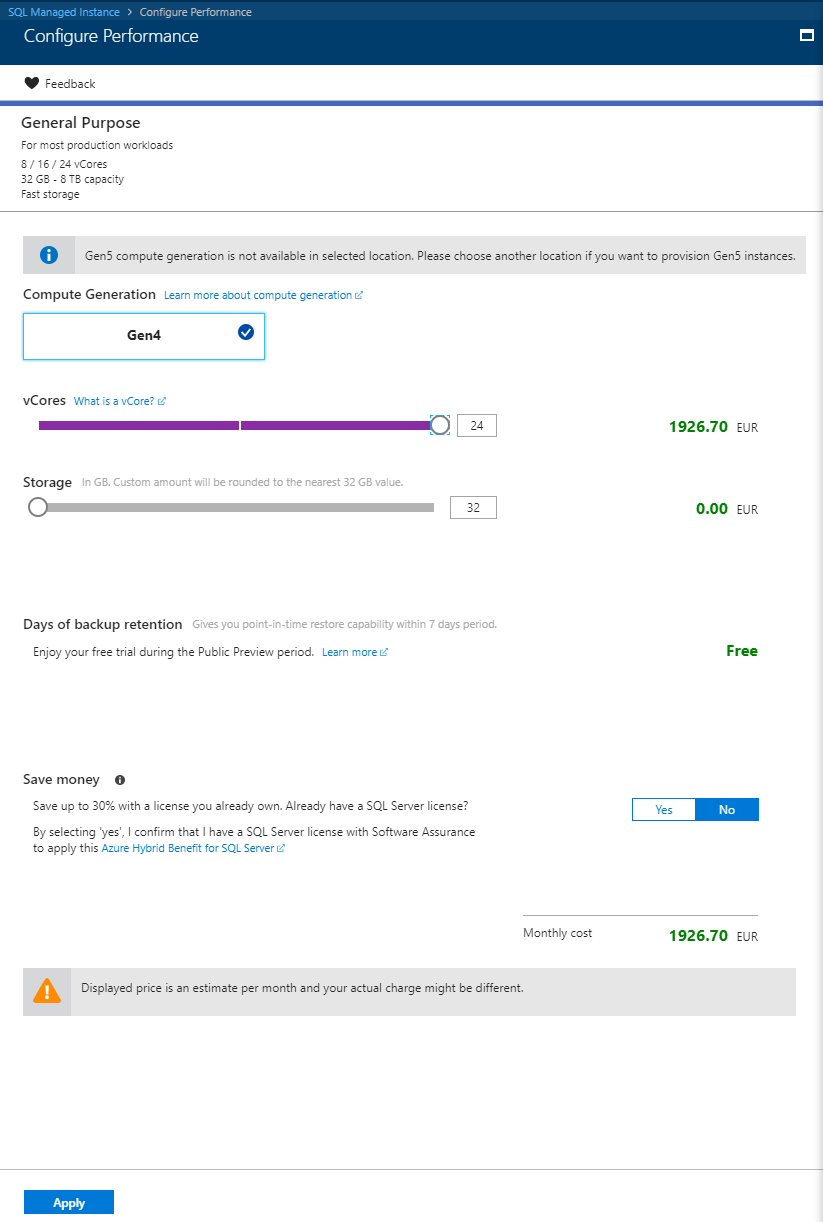Click the vCores value input box
Screen dimensions: 823x1222
[x=477, y=426]
